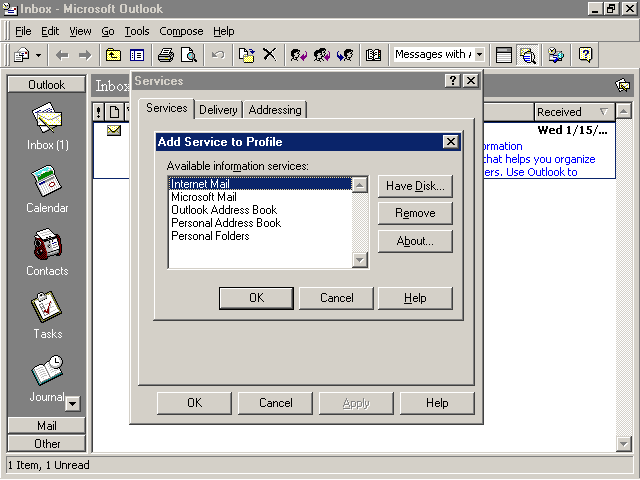Click Help at bottom of Services dialog
640x480 pixels.
[437, 403]
